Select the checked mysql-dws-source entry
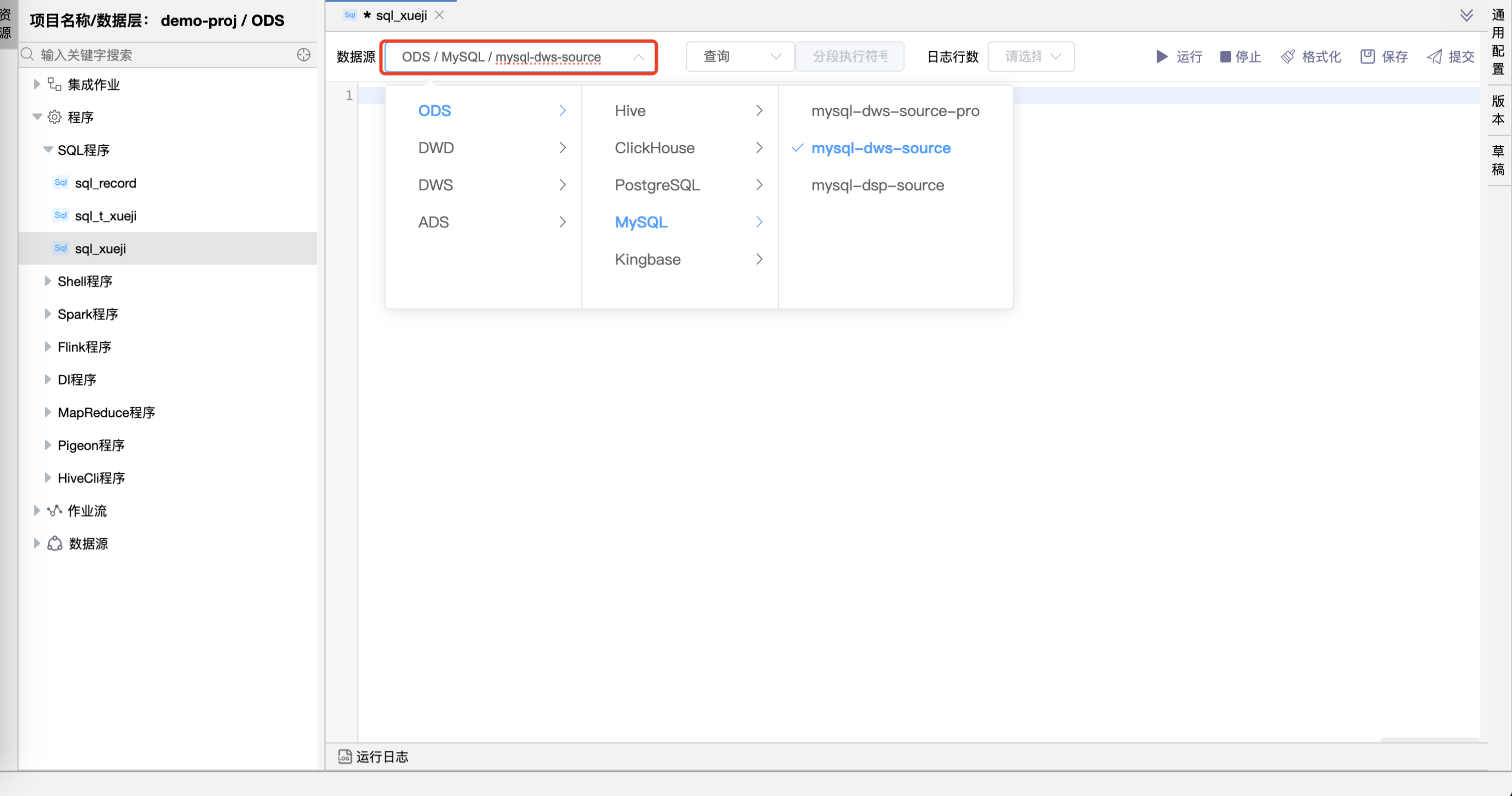The image size is (1512, 796). click(880, 148)
